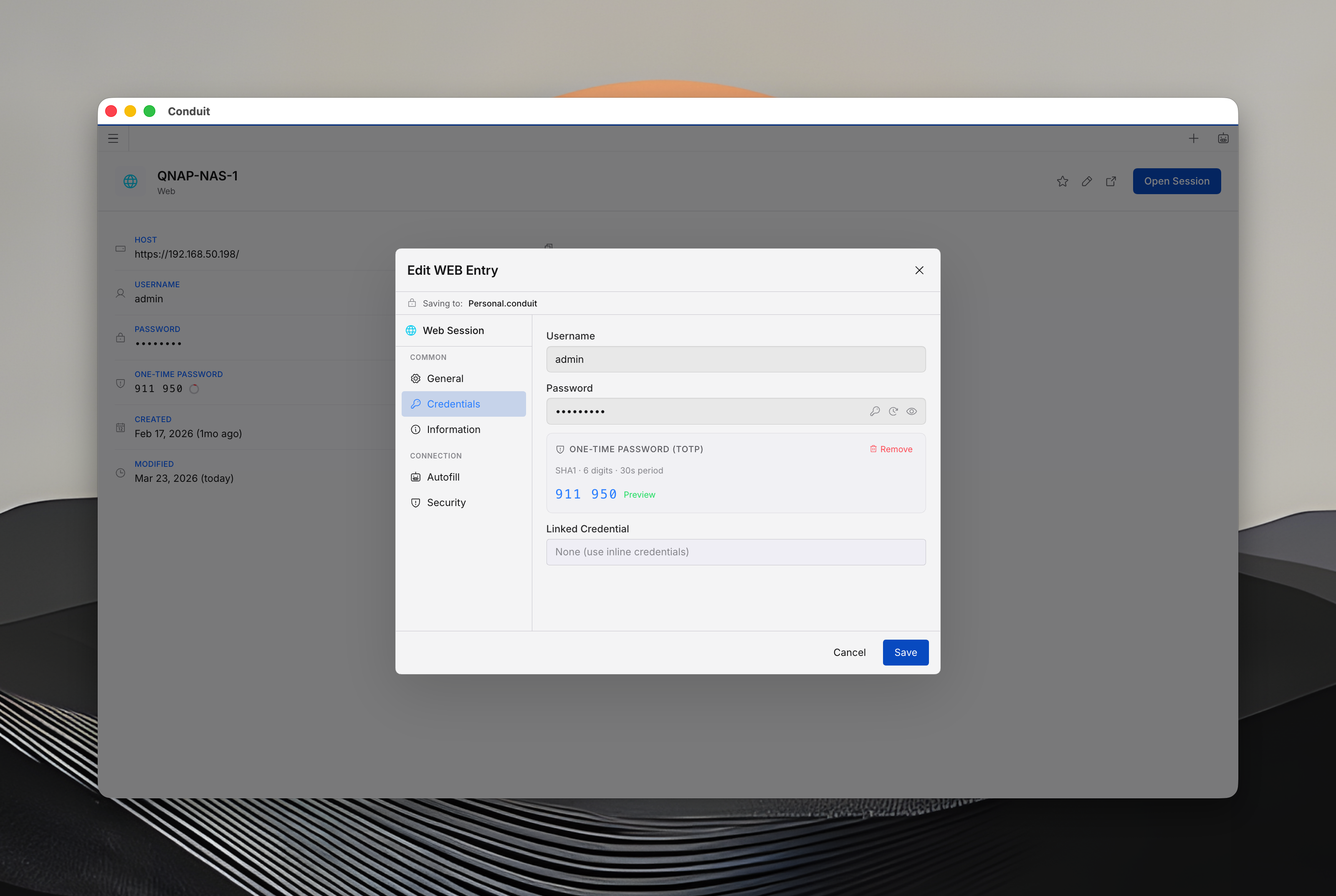Click the shield icon beside Security
Image resolution: width=1336 pixels, height=896 pixels.
pyautogui.click(x=415, y=503)
